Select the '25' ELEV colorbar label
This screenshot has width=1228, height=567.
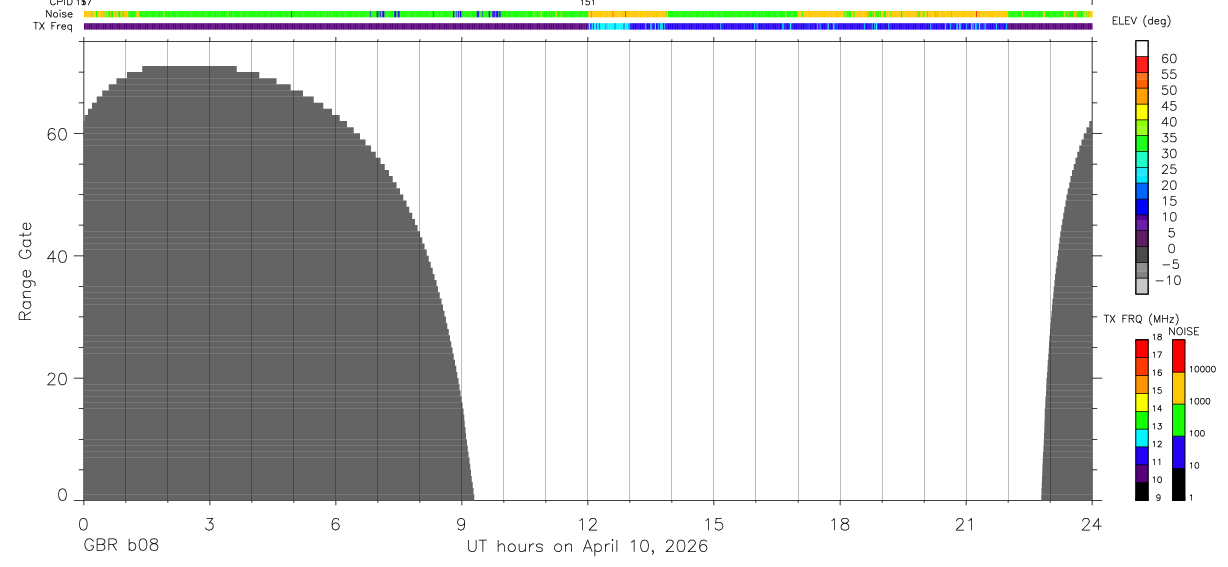coord(1168,170)
